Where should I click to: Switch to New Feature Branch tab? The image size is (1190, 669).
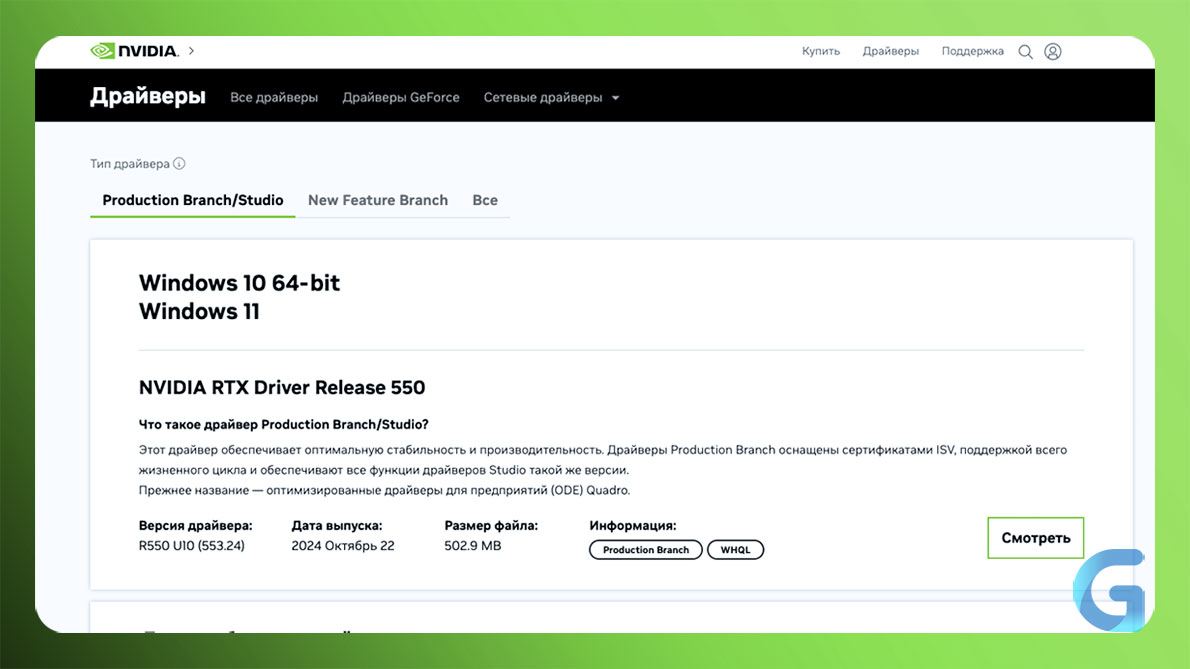[x=378, y=200]
